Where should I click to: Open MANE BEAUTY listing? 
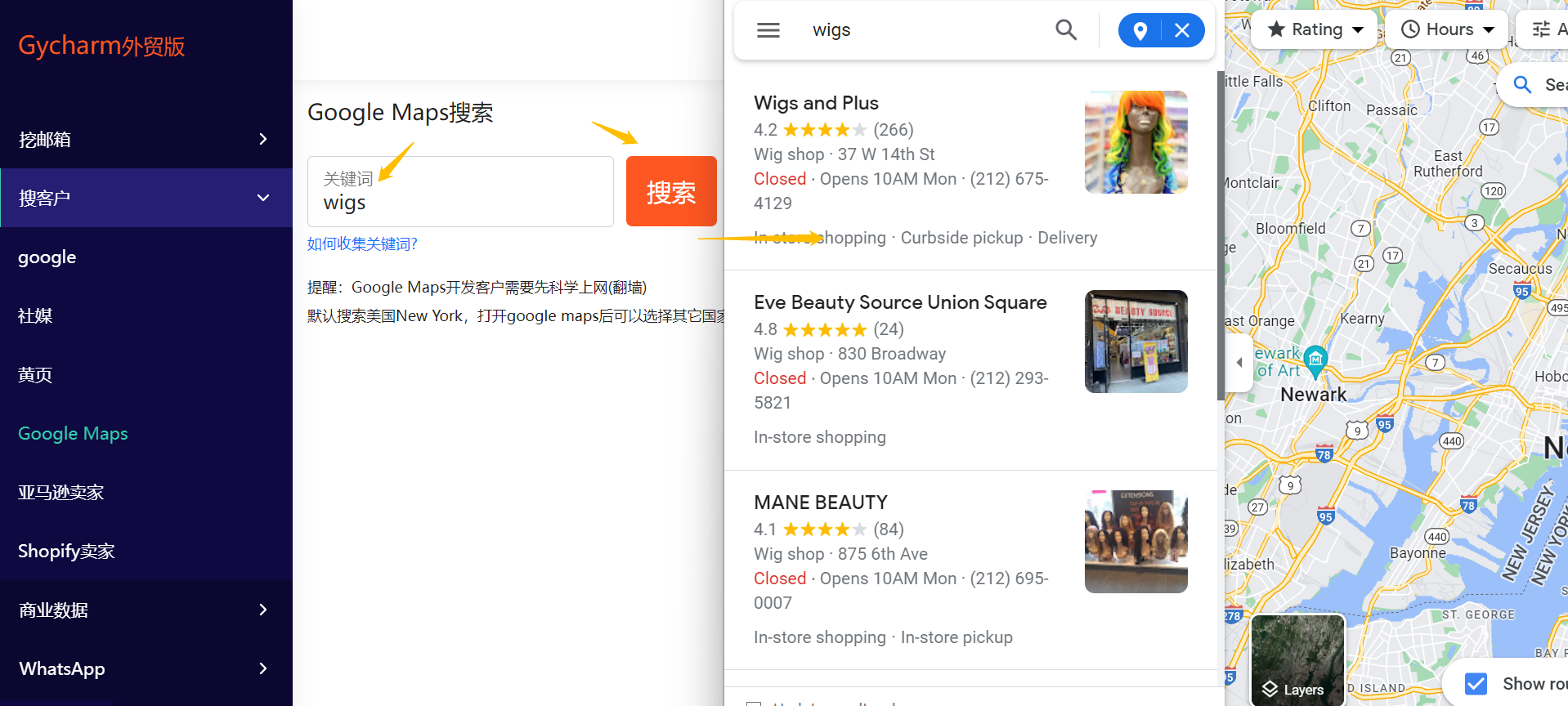821,503
